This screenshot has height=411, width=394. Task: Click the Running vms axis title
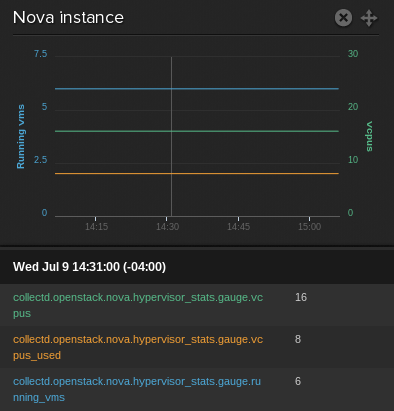tap(21, 136)
